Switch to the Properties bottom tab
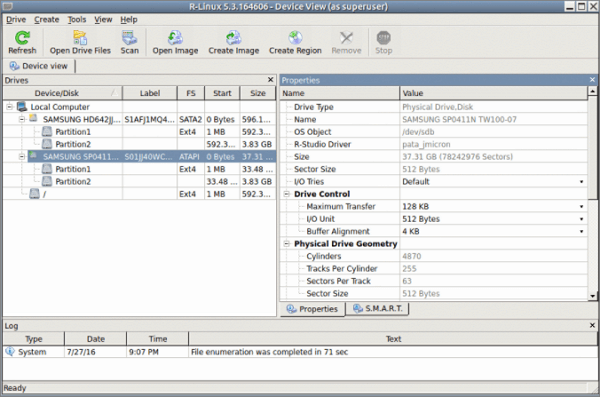The image size is (600, 397). tap(313, 309)
